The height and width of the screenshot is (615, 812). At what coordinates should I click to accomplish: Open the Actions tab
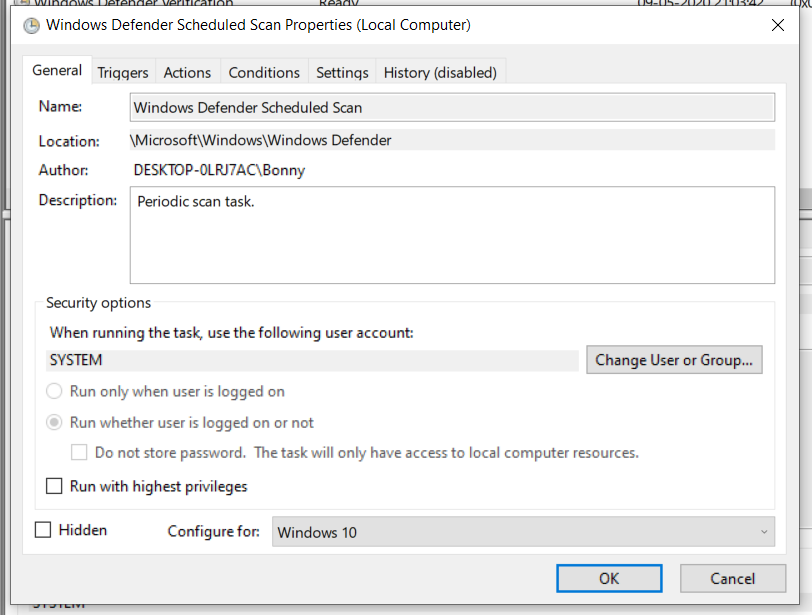pos(187,72)
